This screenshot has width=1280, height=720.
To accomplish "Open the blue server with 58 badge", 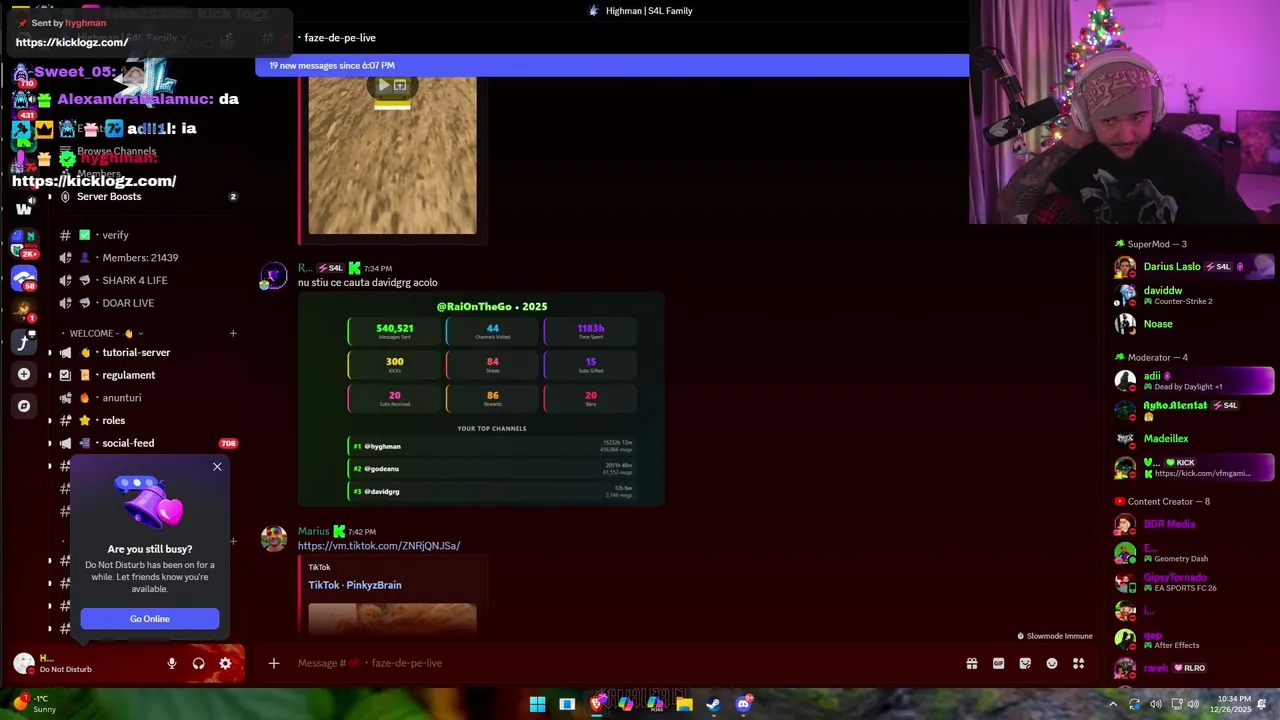I will click(24, 277).
